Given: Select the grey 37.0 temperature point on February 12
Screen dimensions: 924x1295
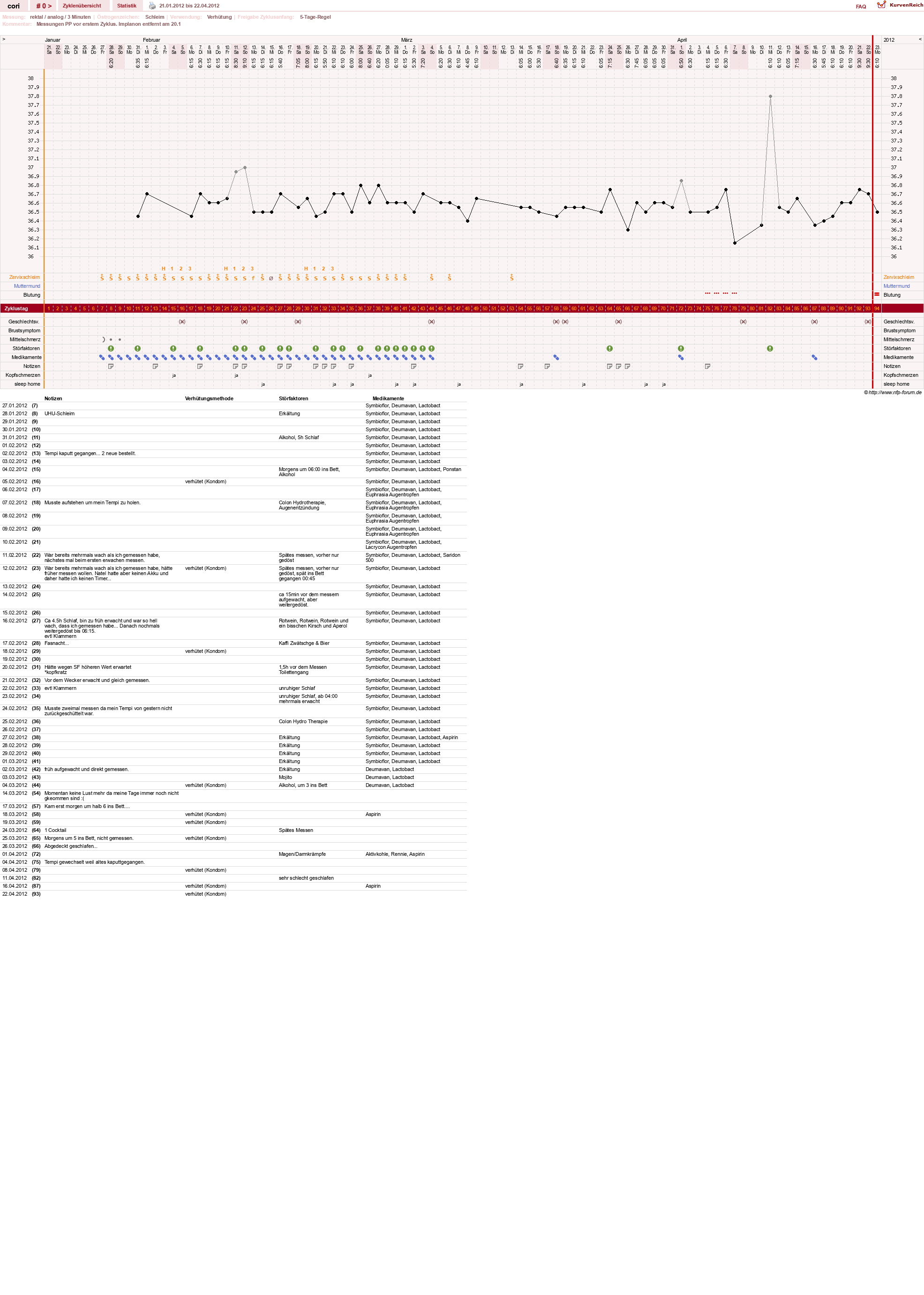Looking at the screenshot, I should (245, 167).
